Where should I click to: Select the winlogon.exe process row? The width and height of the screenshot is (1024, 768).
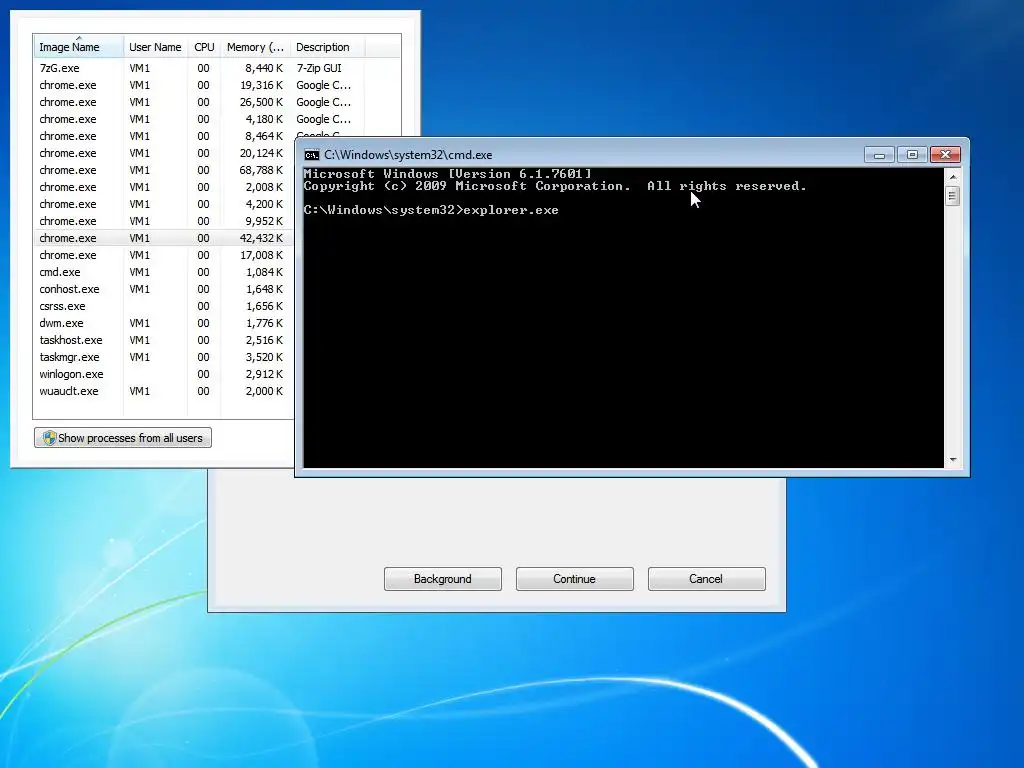(163, 374)
